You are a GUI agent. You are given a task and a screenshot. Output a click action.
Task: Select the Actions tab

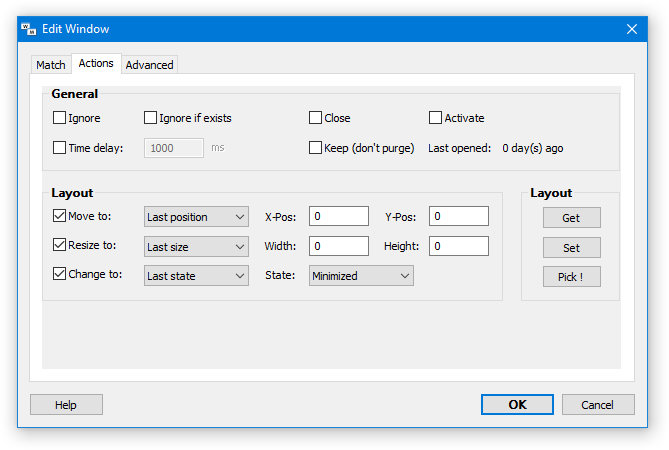click(x=96, y=63)
